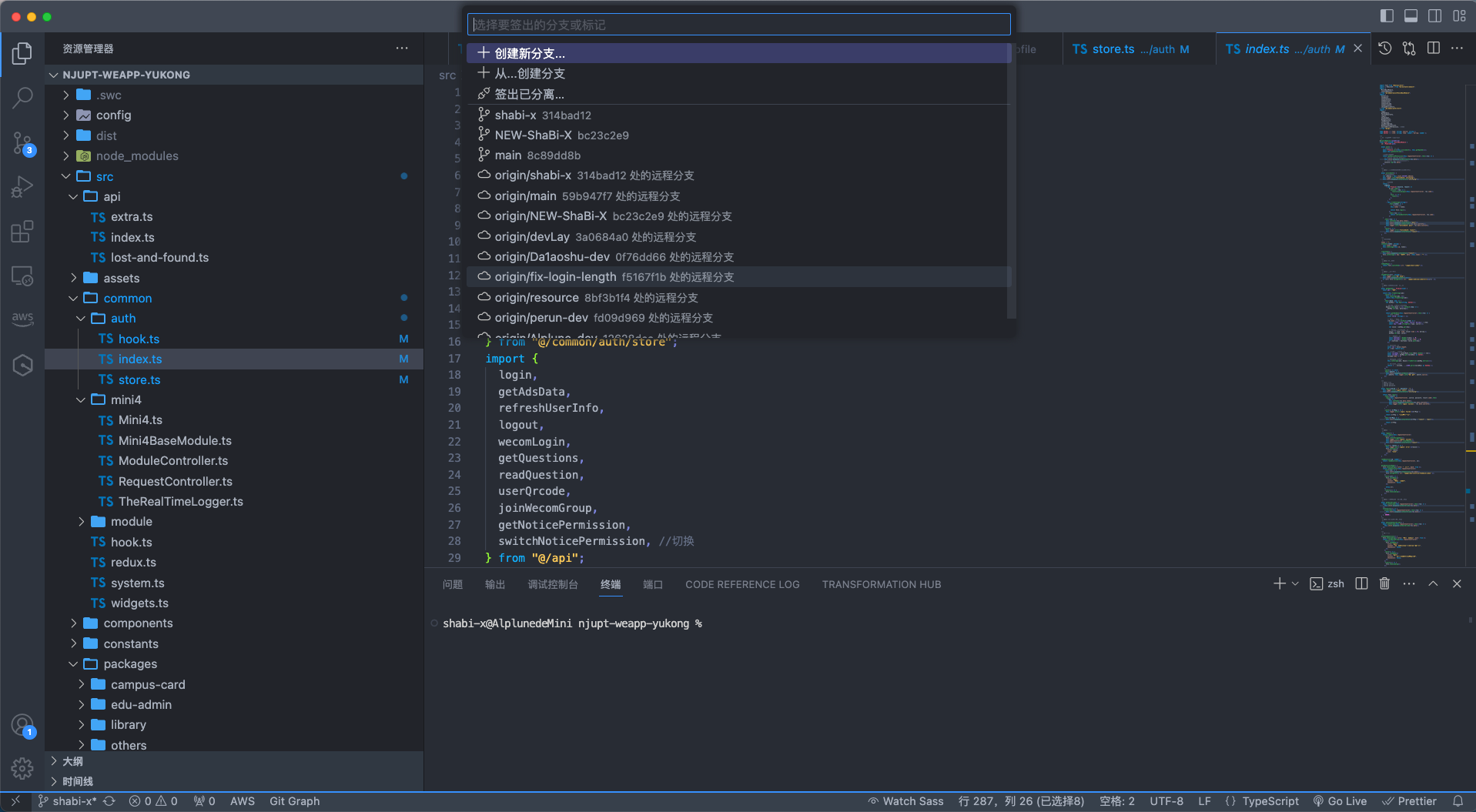Viewport: 1476px width, 812px height.
Task: Open the AWS Toolkit panel
Action: point(22,319)
